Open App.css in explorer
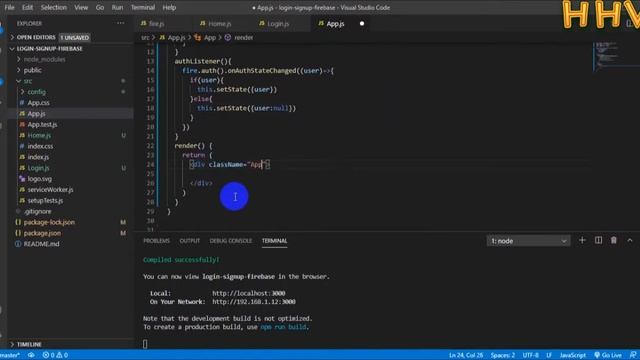Screen dimensions: 640x360 [38, 103]
